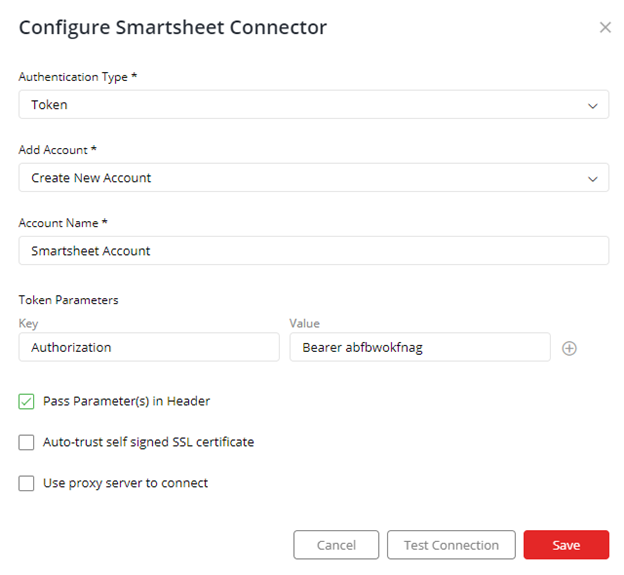Click the token Key field containing Authorization

149,347
